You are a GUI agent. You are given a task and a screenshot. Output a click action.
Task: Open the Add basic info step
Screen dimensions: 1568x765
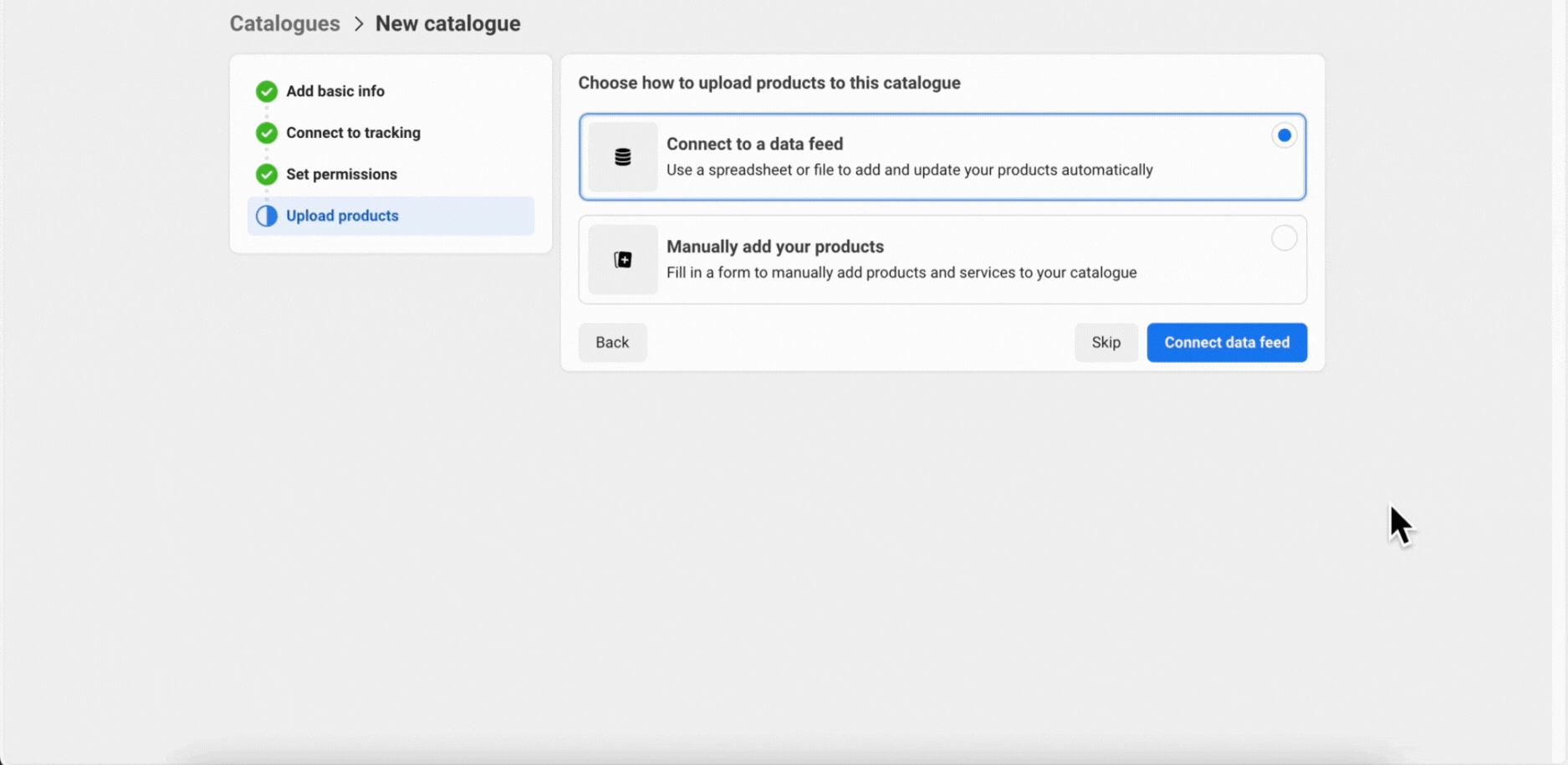[x=335, y=91]
